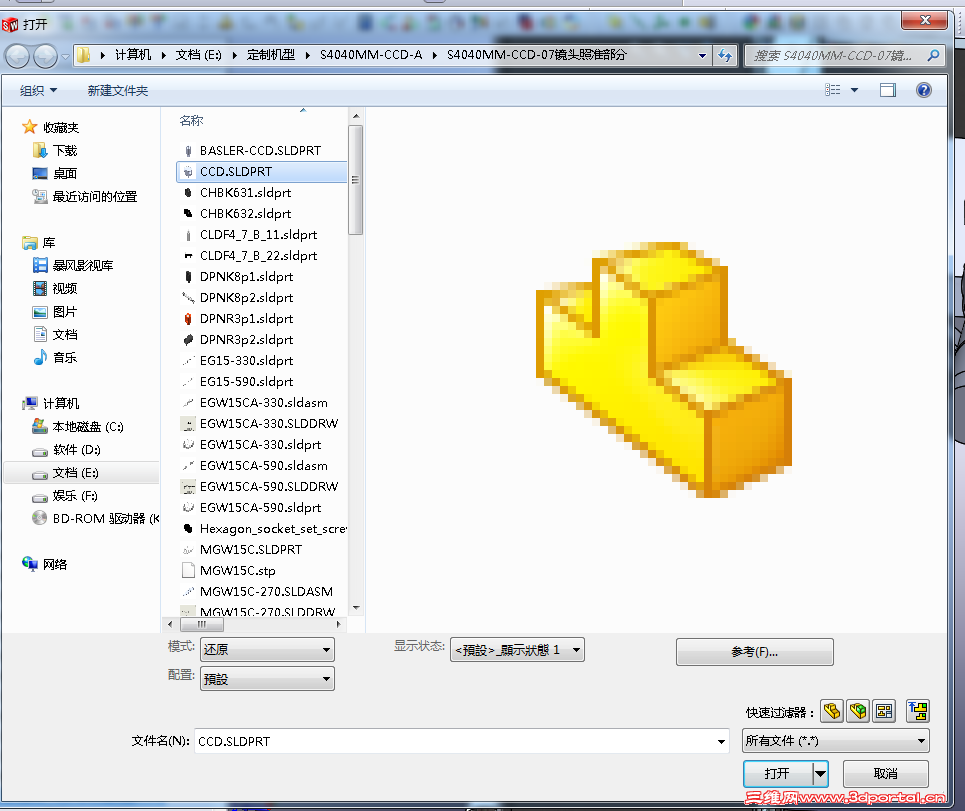This screenshot has width=965, height=811.
Task: Open the Downloads (下载) folder
Action: coord(55,151)
